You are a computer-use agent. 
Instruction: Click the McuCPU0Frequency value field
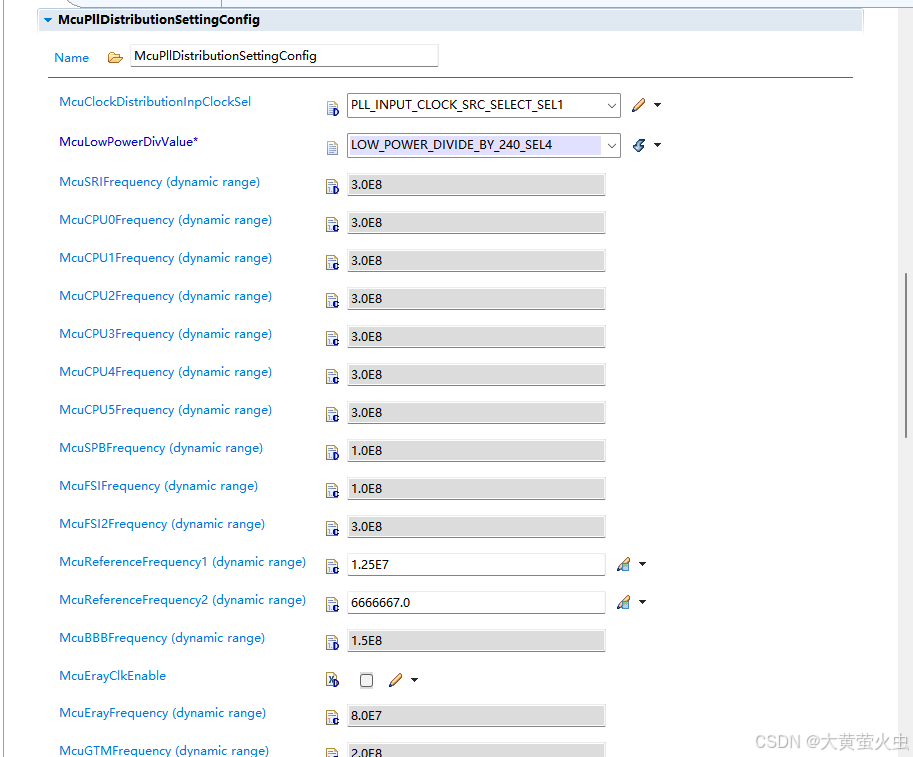tap(476, 223)
